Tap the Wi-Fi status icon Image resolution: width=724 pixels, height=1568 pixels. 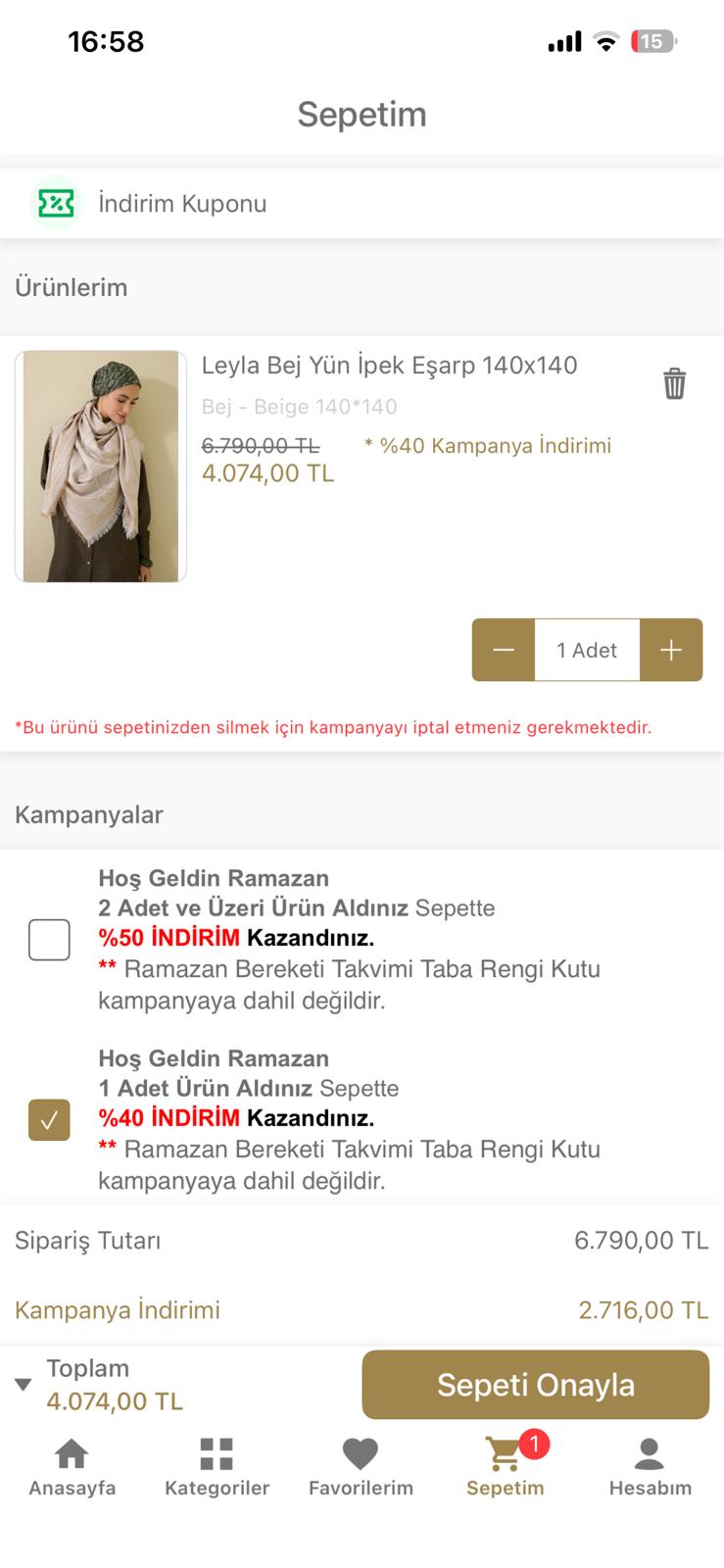point(607,42)
